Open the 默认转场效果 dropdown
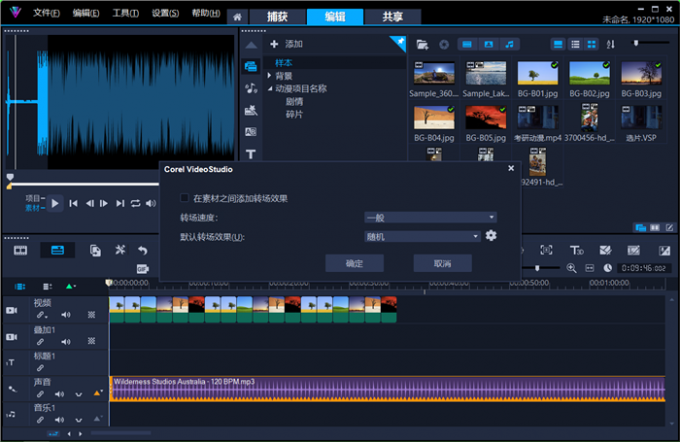 (x=423, y=237)
